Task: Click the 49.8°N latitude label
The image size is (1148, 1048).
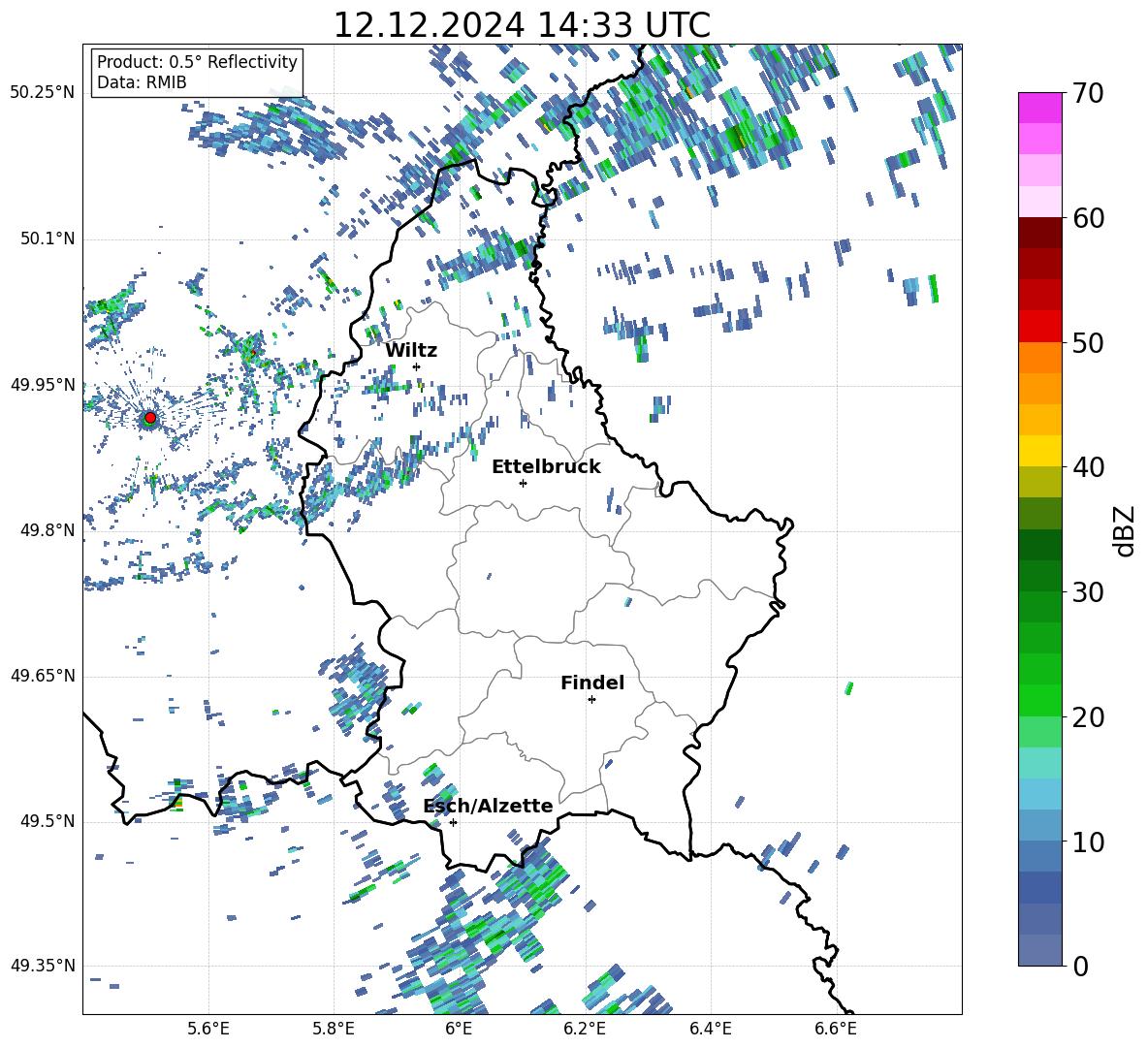Action: point(47,530)
